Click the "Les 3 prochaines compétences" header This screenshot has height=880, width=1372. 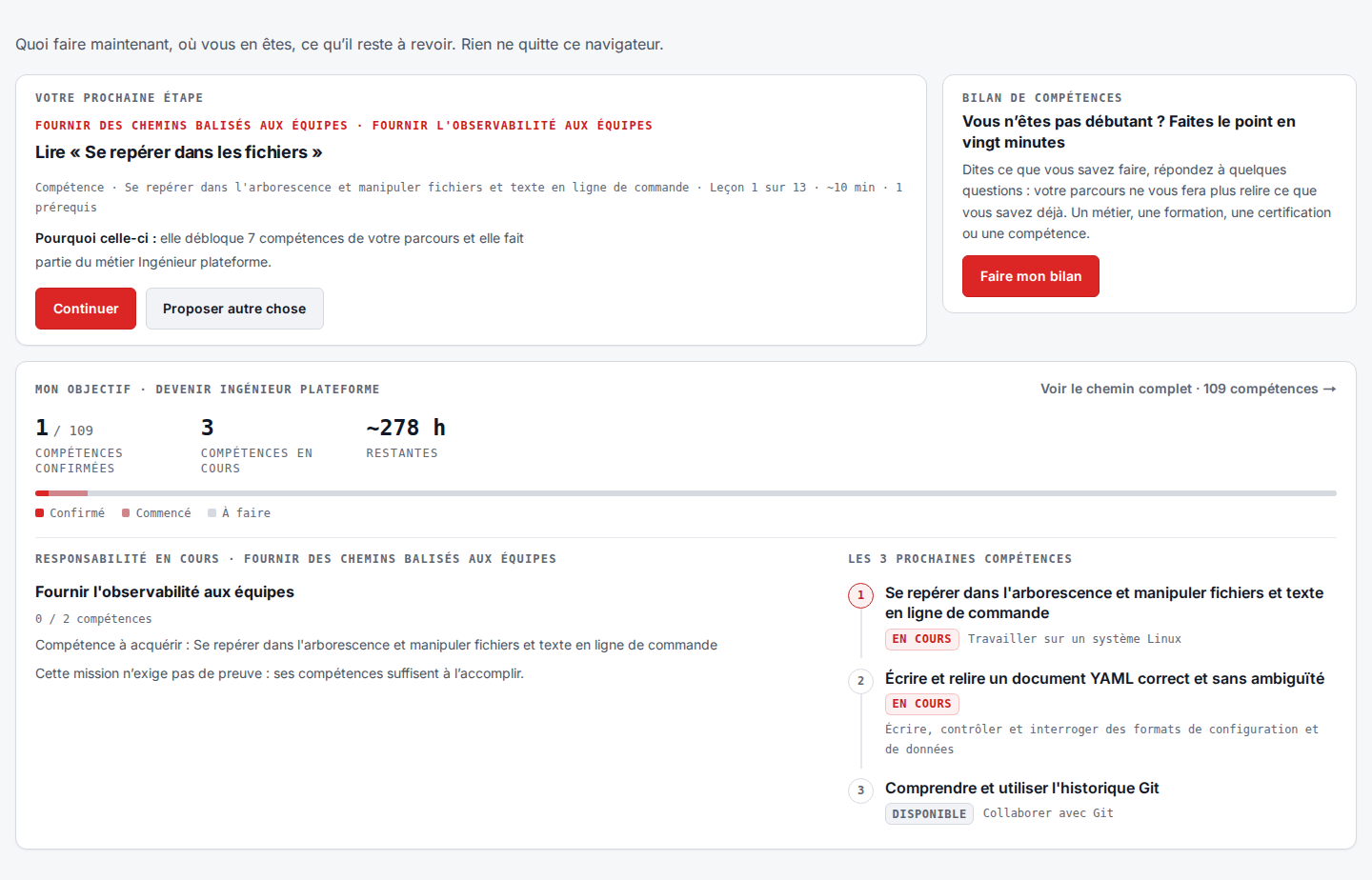pyautogui.click(x=960, y=559)
